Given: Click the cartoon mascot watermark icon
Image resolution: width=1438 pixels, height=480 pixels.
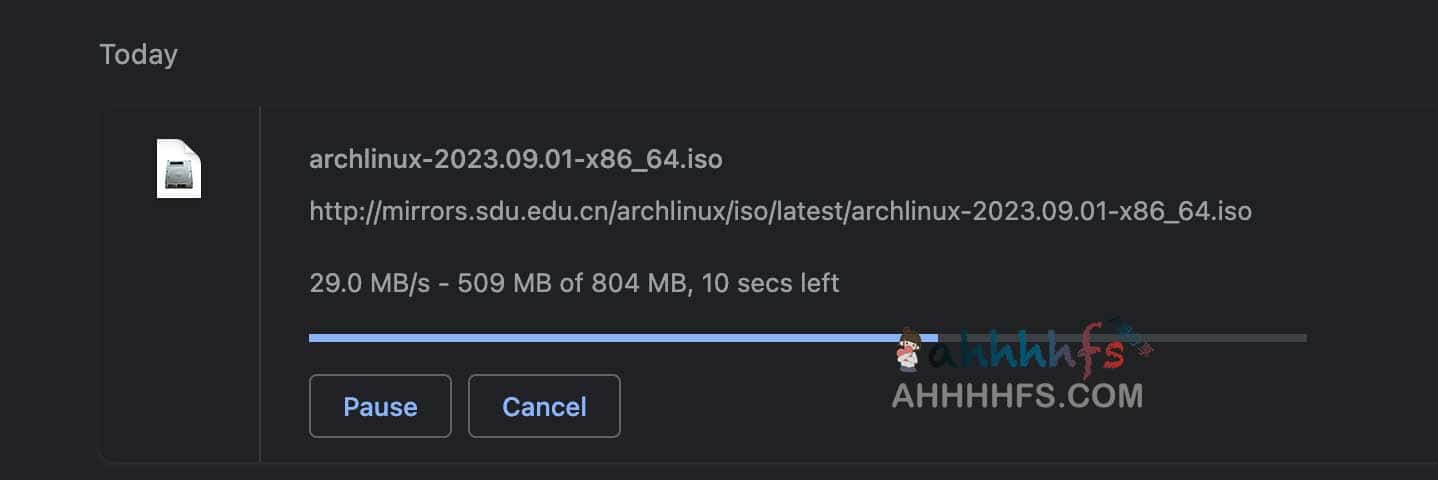Looking at the screenshot, I should (x=910, y=351).
